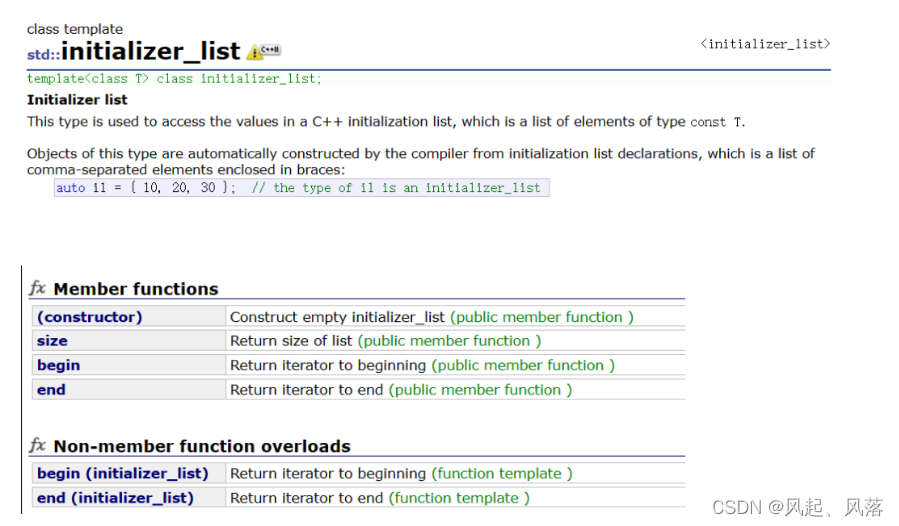
Task: Click the bold 'Initializer list' subheading
Action: coord(77,100)
